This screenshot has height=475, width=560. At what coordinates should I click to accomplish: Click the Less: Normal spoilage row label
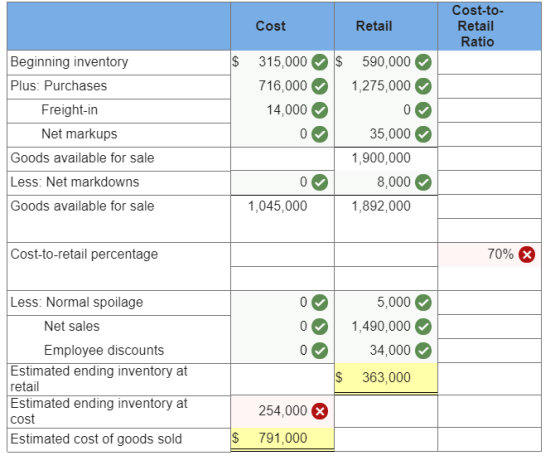(76, 302)
